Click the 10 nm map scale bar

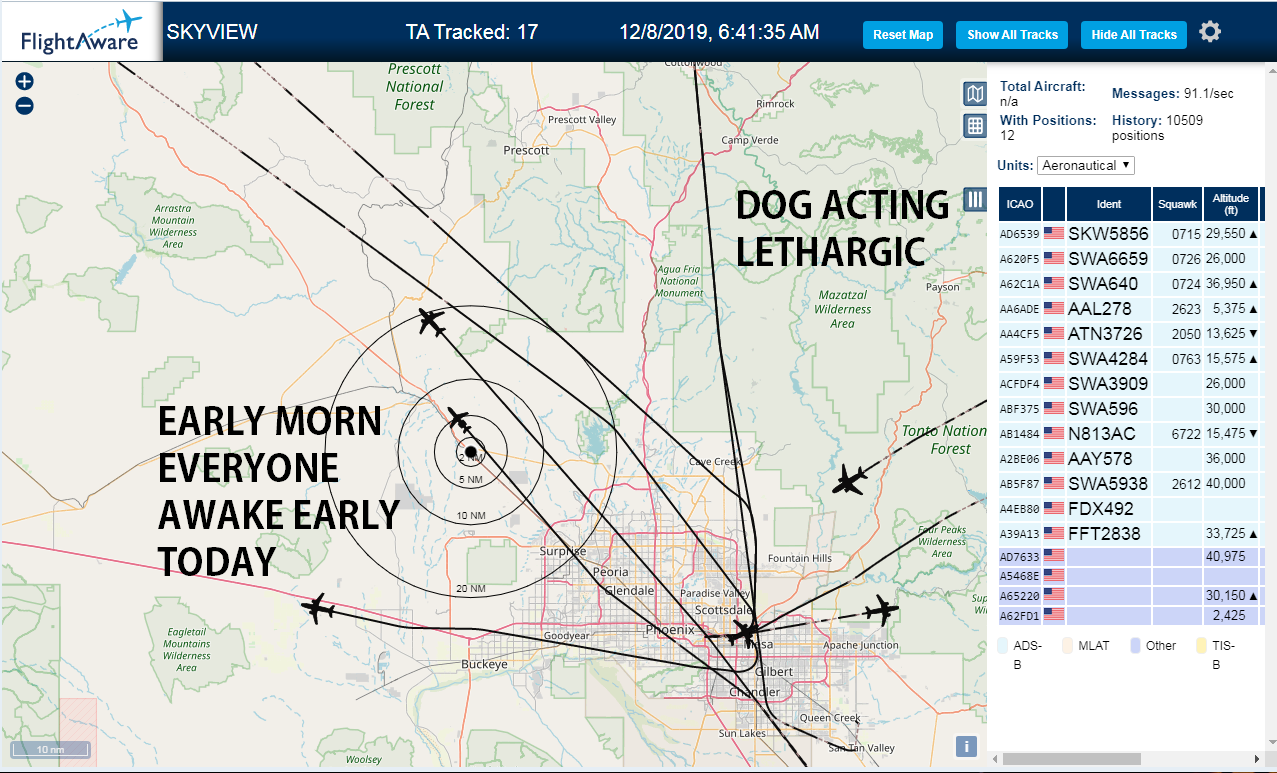[50, 749]
